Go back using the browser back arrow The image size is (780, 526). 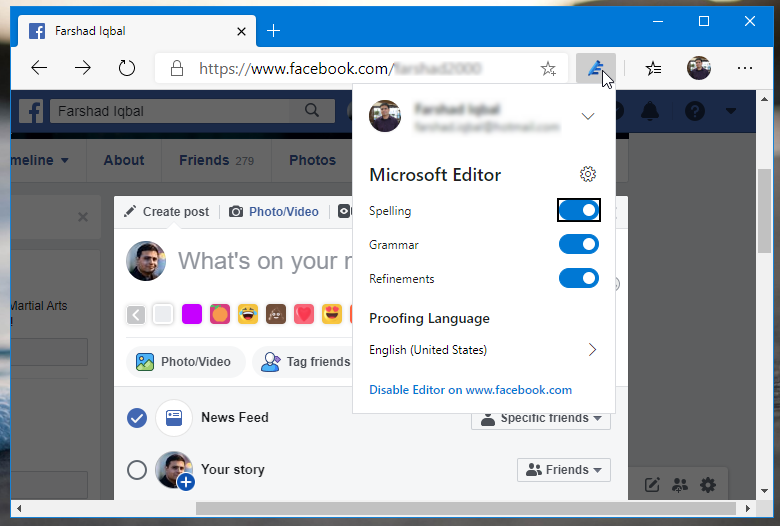[39, 68]
